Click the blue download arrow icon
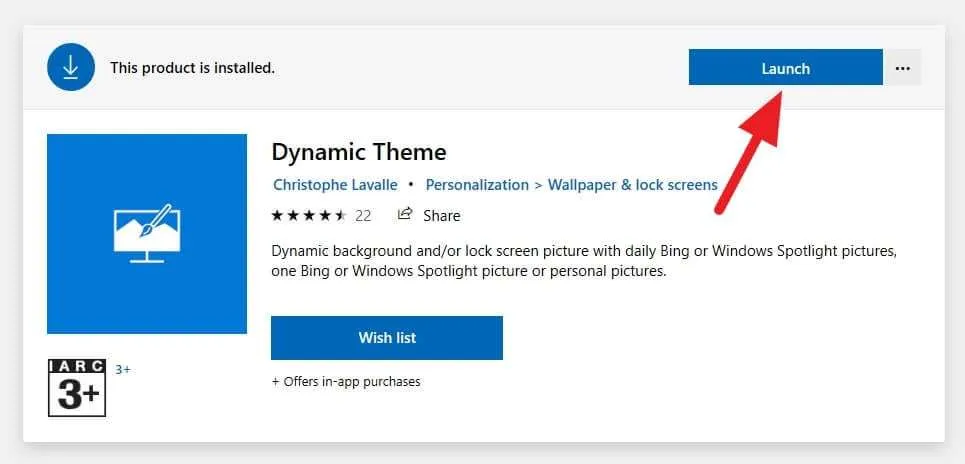 point(71,67)
